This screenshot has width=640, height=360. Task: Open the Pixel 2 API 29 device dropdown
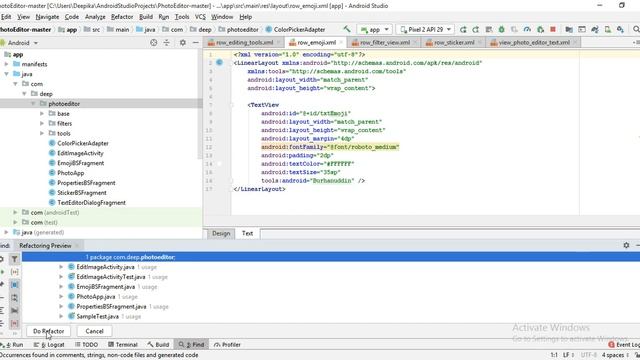[425, 29]
